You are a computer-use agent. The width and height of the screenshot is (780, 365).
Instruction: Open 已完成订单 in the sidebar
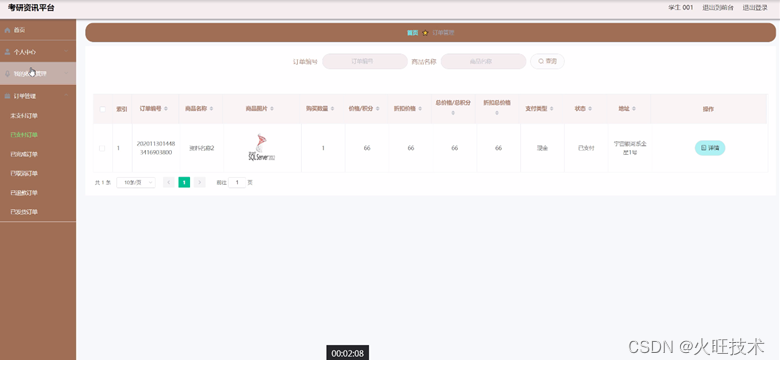click(24, 154)
